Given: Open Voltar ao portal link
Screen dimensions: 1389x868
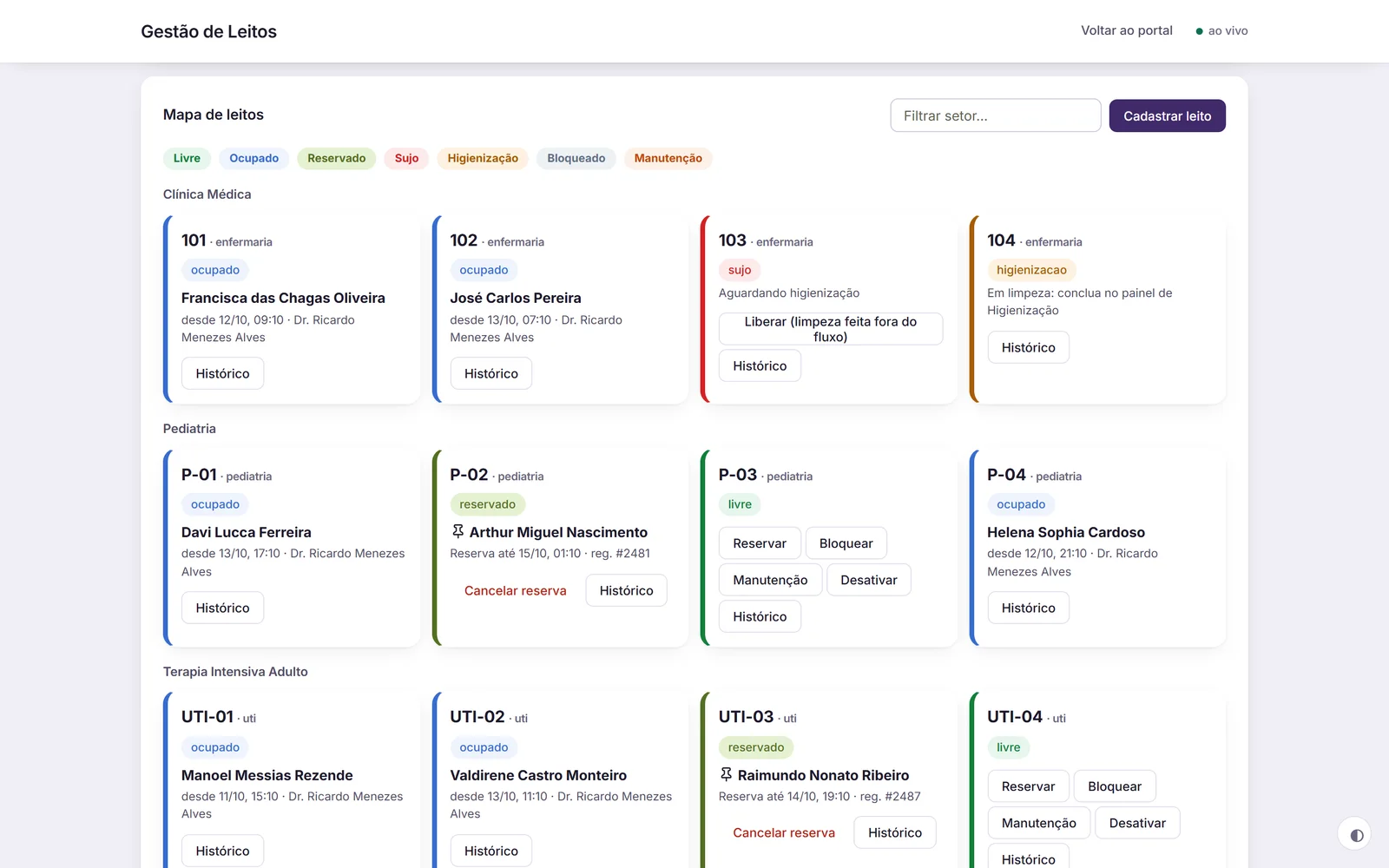Looking at the screenshot, I should (1126, 30).
